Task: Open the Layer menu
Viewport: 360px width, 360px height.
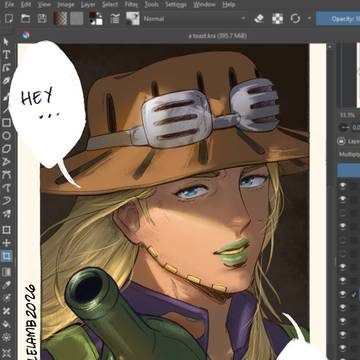Action: tap(88, 5)
